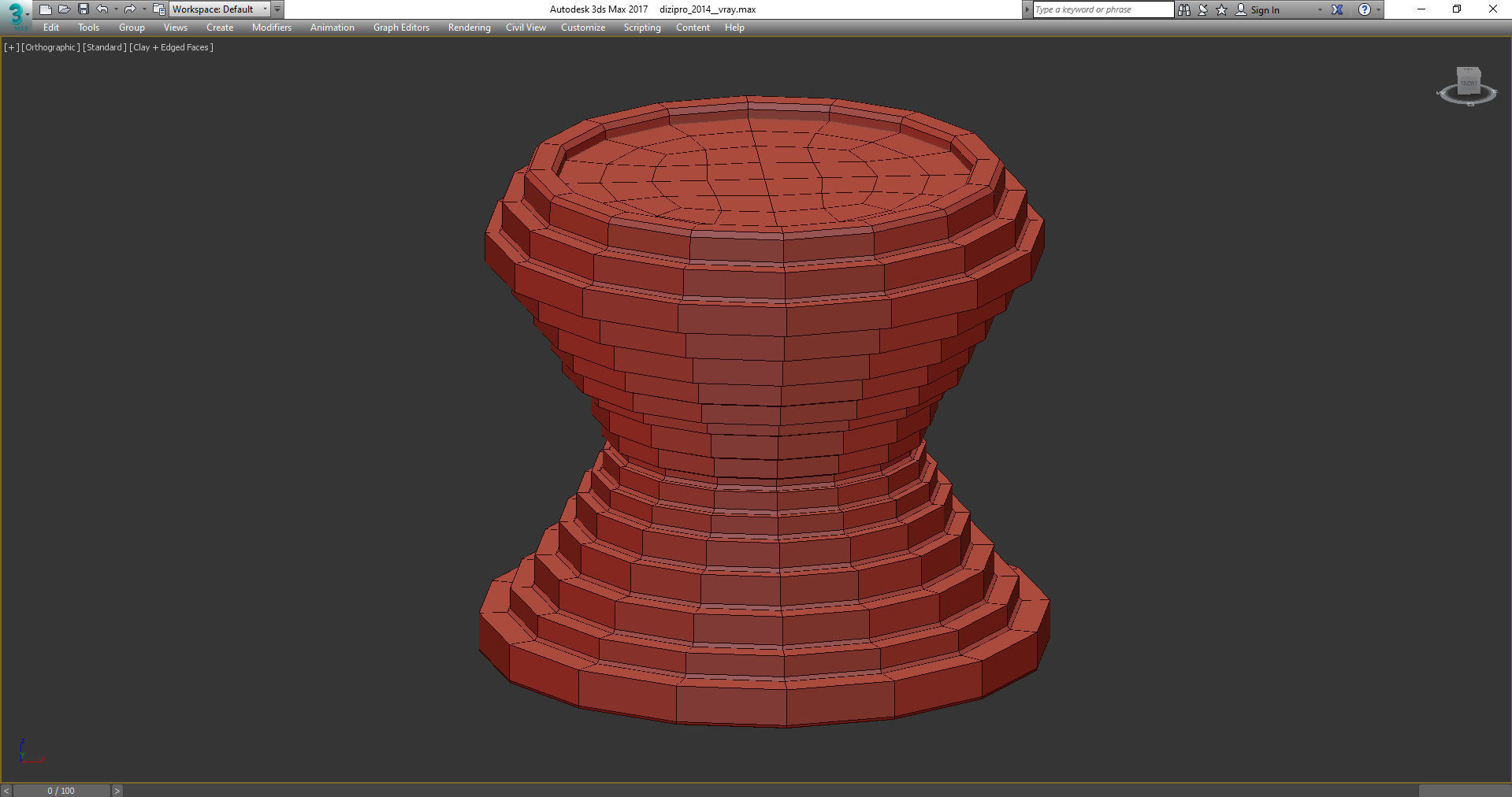Open the Tools menu
Image resolution: width=1512 pixels, height=797 pixels.
[x=88, y=28]
